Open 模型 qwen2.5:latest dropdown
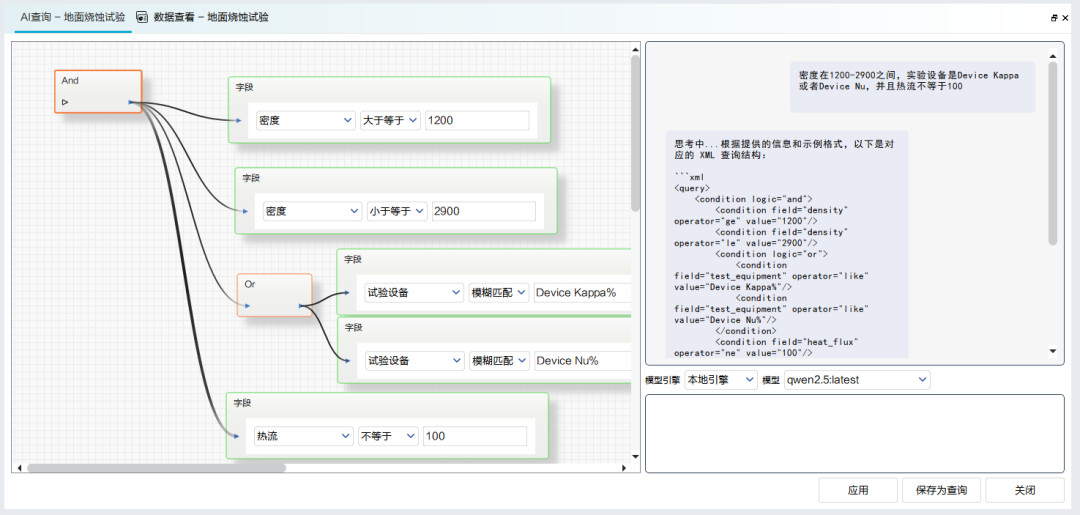1080x515 pixels. tap(857, 380)
